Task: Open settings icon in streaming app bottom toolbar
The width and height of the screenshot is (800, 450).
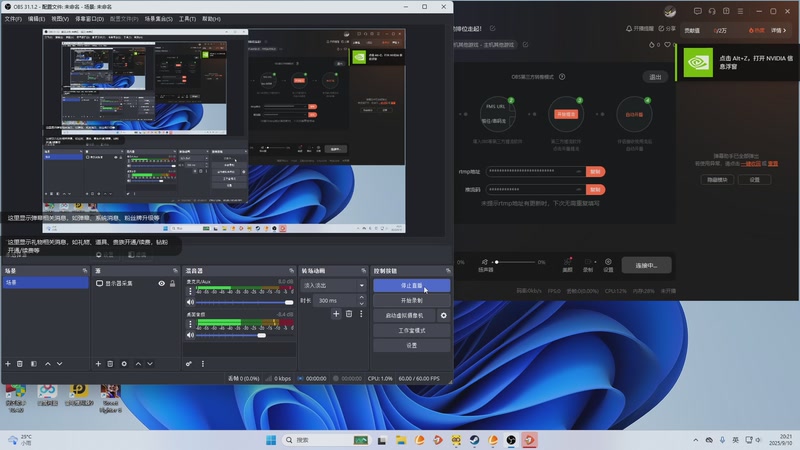Action: pos(608,264)
